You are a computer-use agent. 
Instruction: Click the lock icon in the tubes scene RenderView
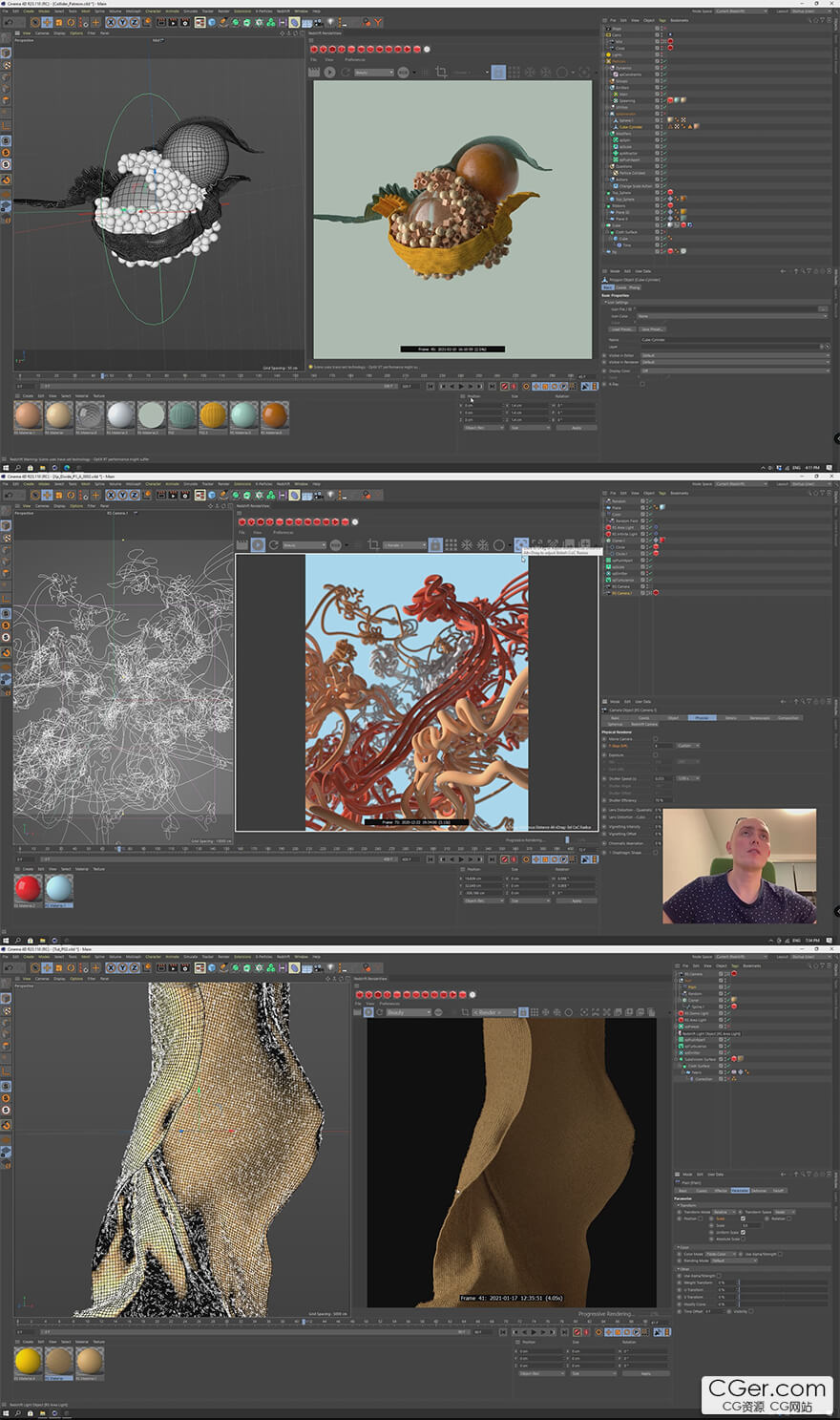435,544
